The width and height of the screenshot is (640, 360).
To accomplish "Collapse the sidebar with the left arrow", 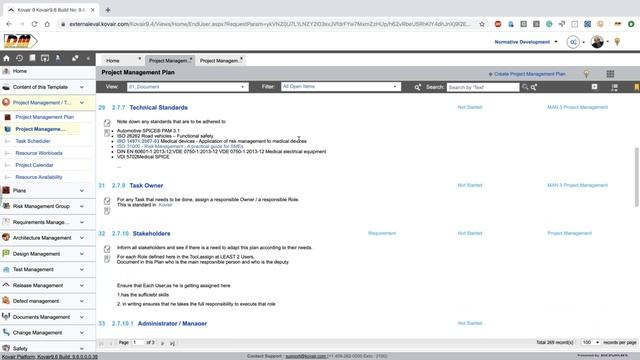I will [88, 58].
